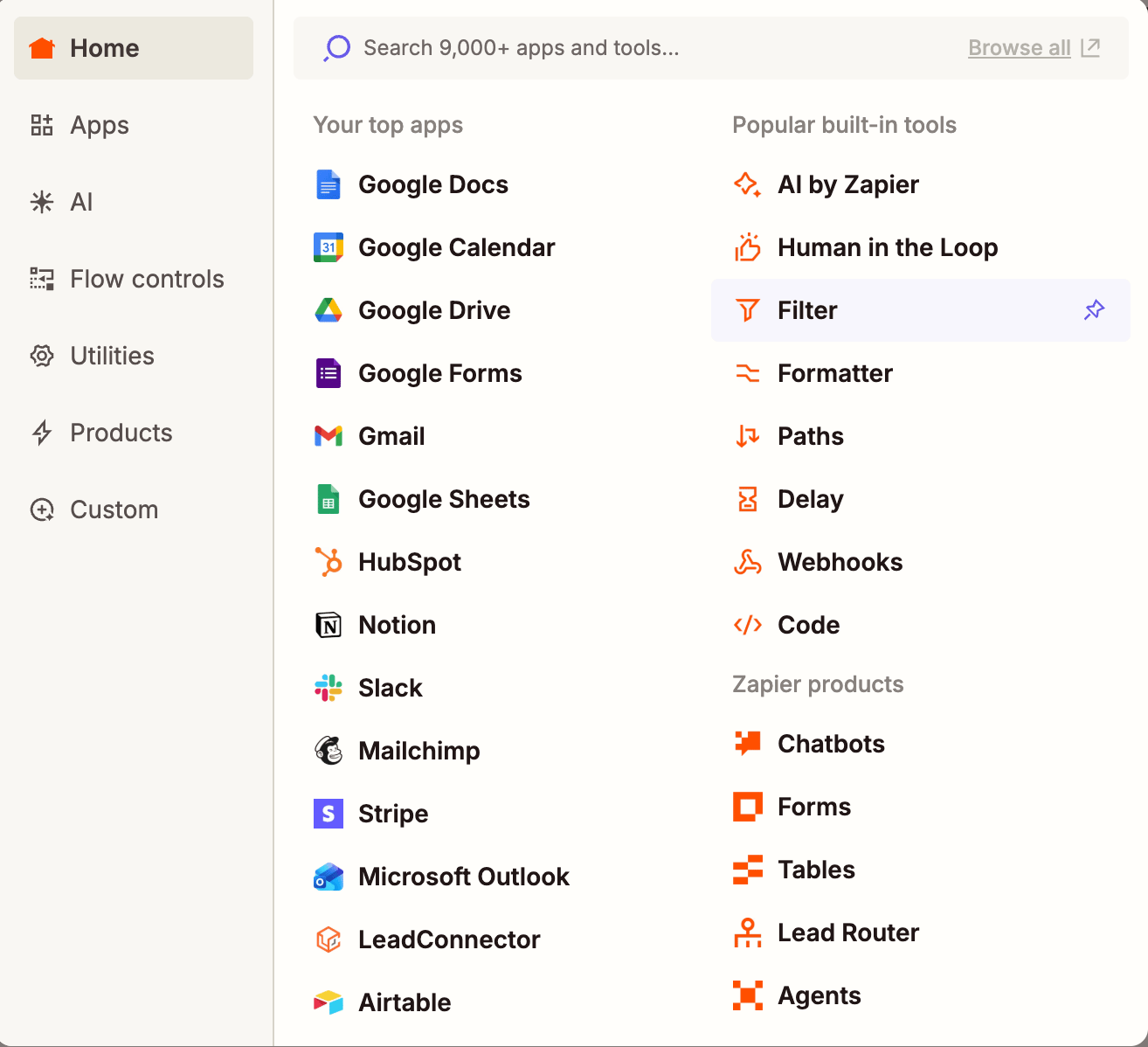Click the Browse all link

1020,48
